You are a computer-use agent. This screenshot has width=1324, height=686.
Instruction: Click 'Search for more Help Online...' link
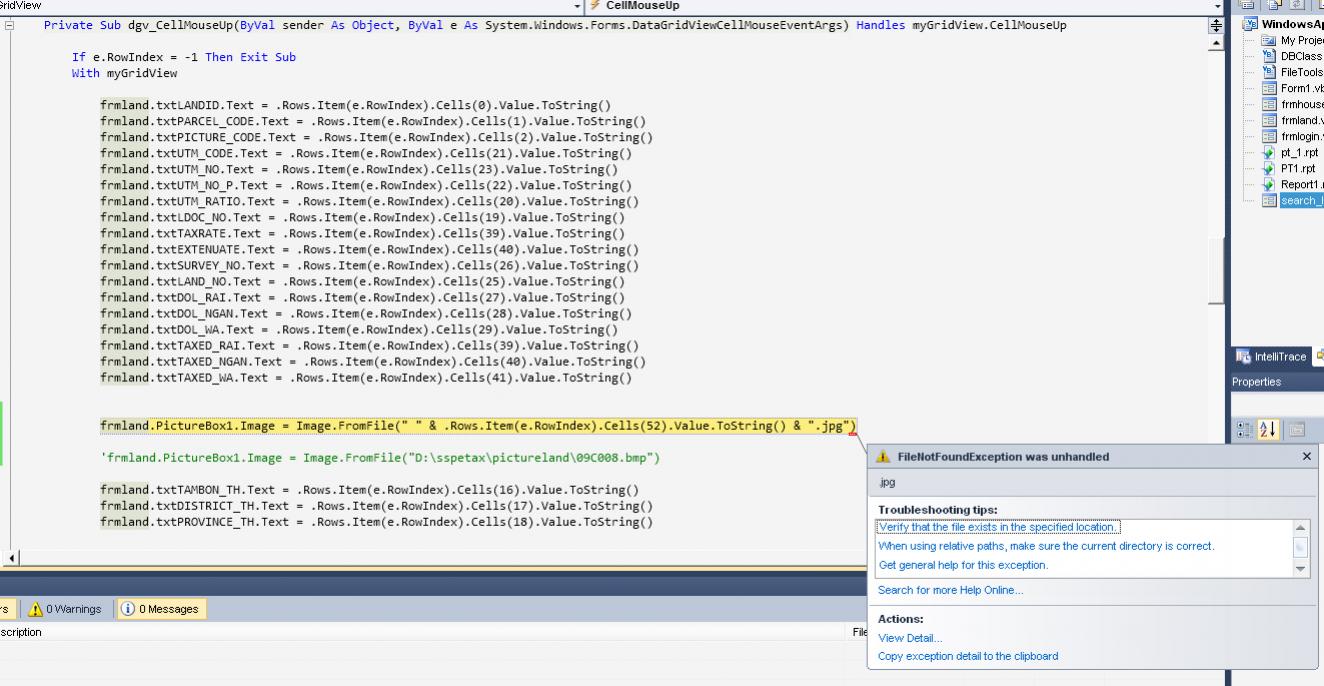click(x=950, y=590)
